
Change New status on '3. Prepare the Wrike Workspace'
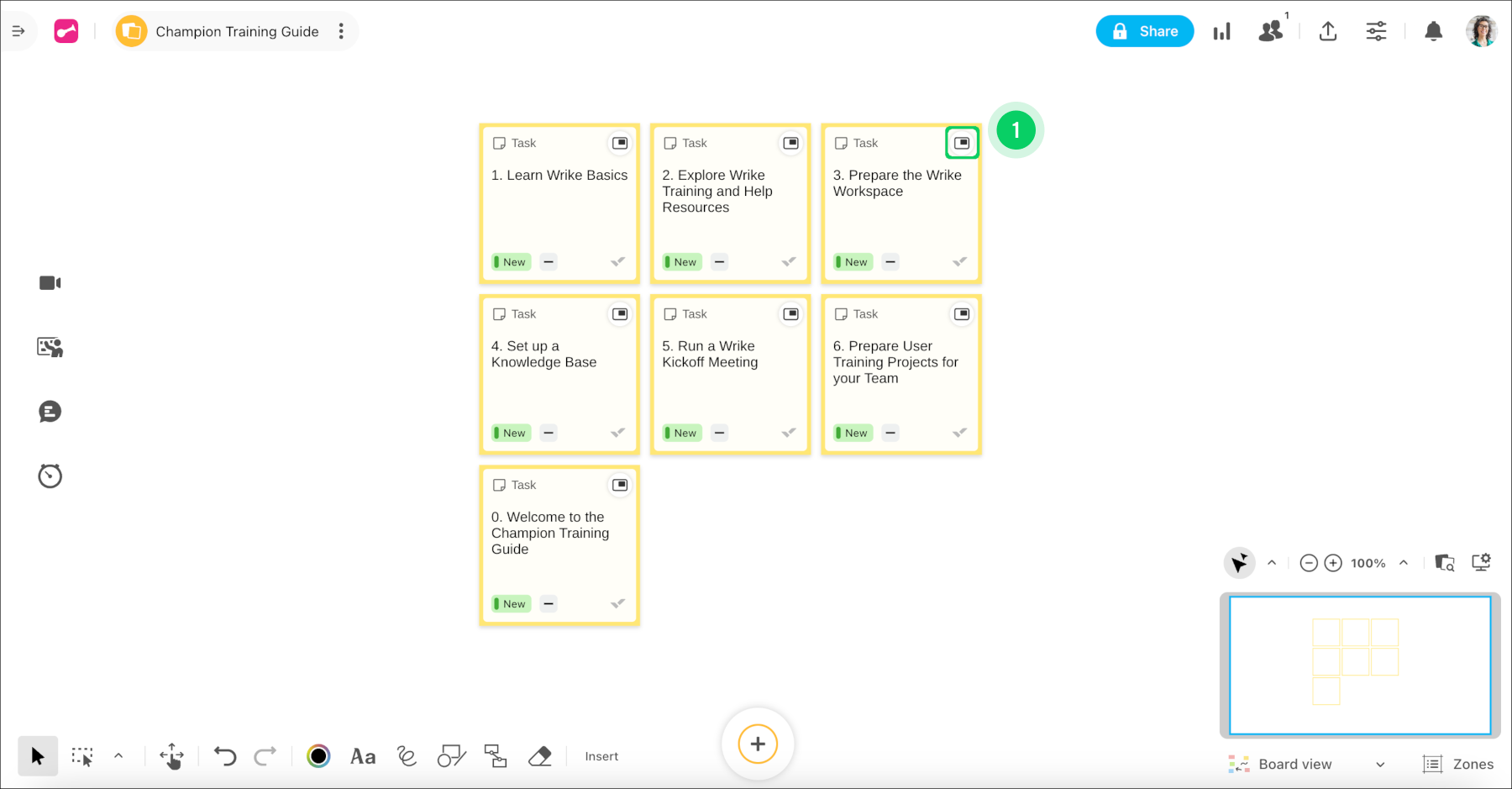853,262
